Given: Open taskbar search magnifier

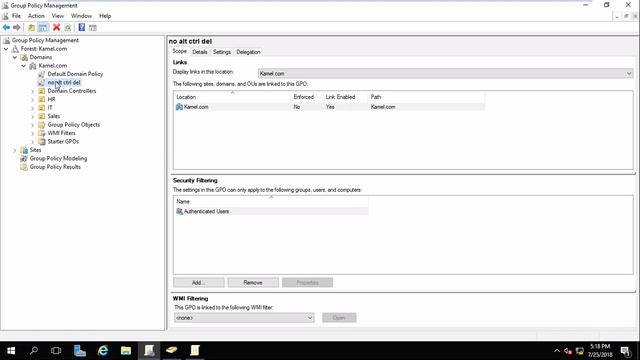Looking at the screenshot, I should pos(34,351).
